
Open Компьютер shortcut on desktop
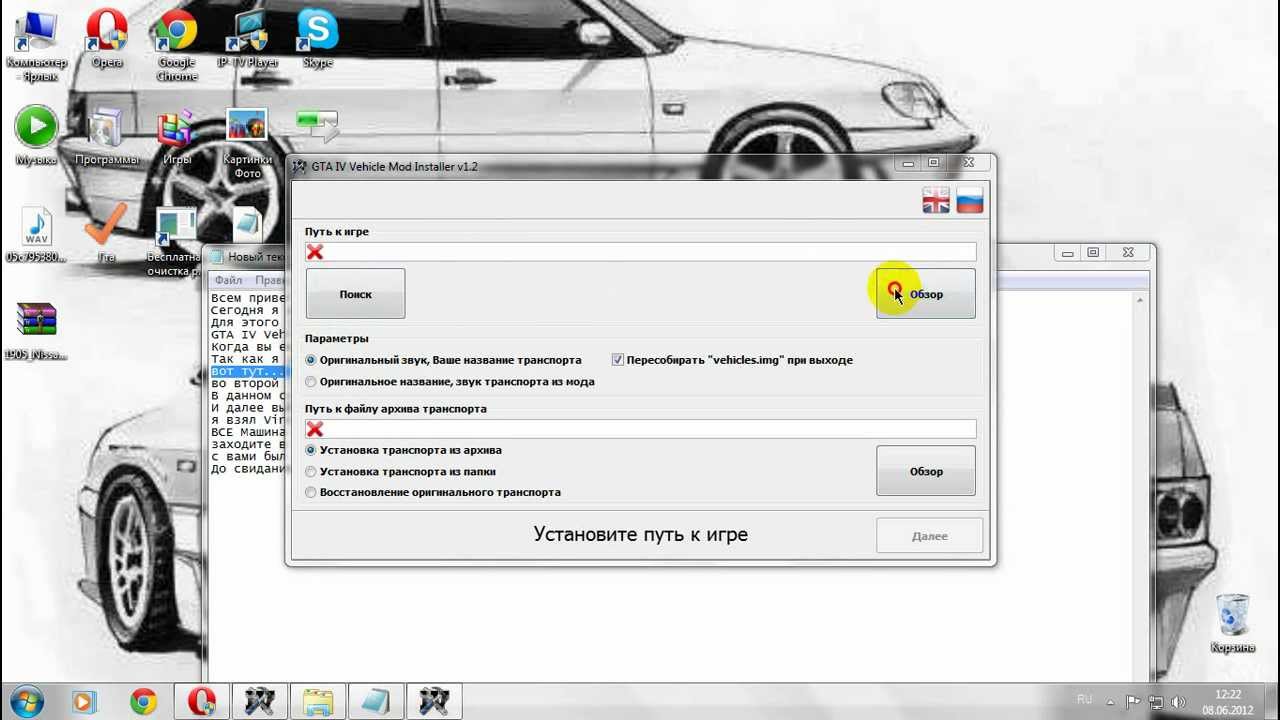pos(36,46)
